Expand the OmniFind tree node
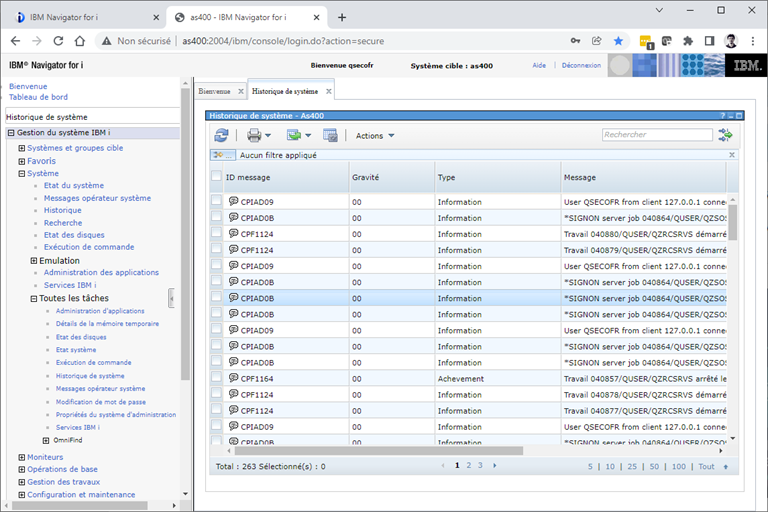 (46, 440)
